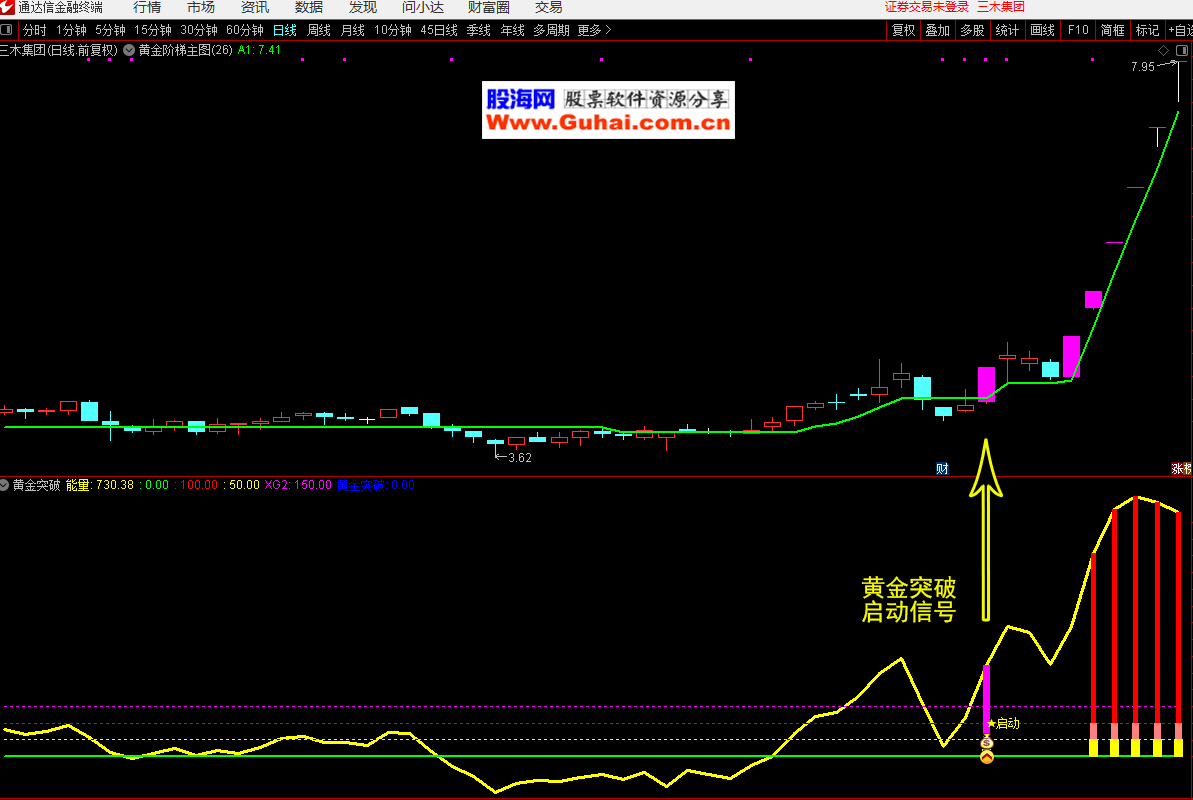Click the orange chevron signal icon
This screenshot has width=1193, height=800.
click(x=987, y=757)
